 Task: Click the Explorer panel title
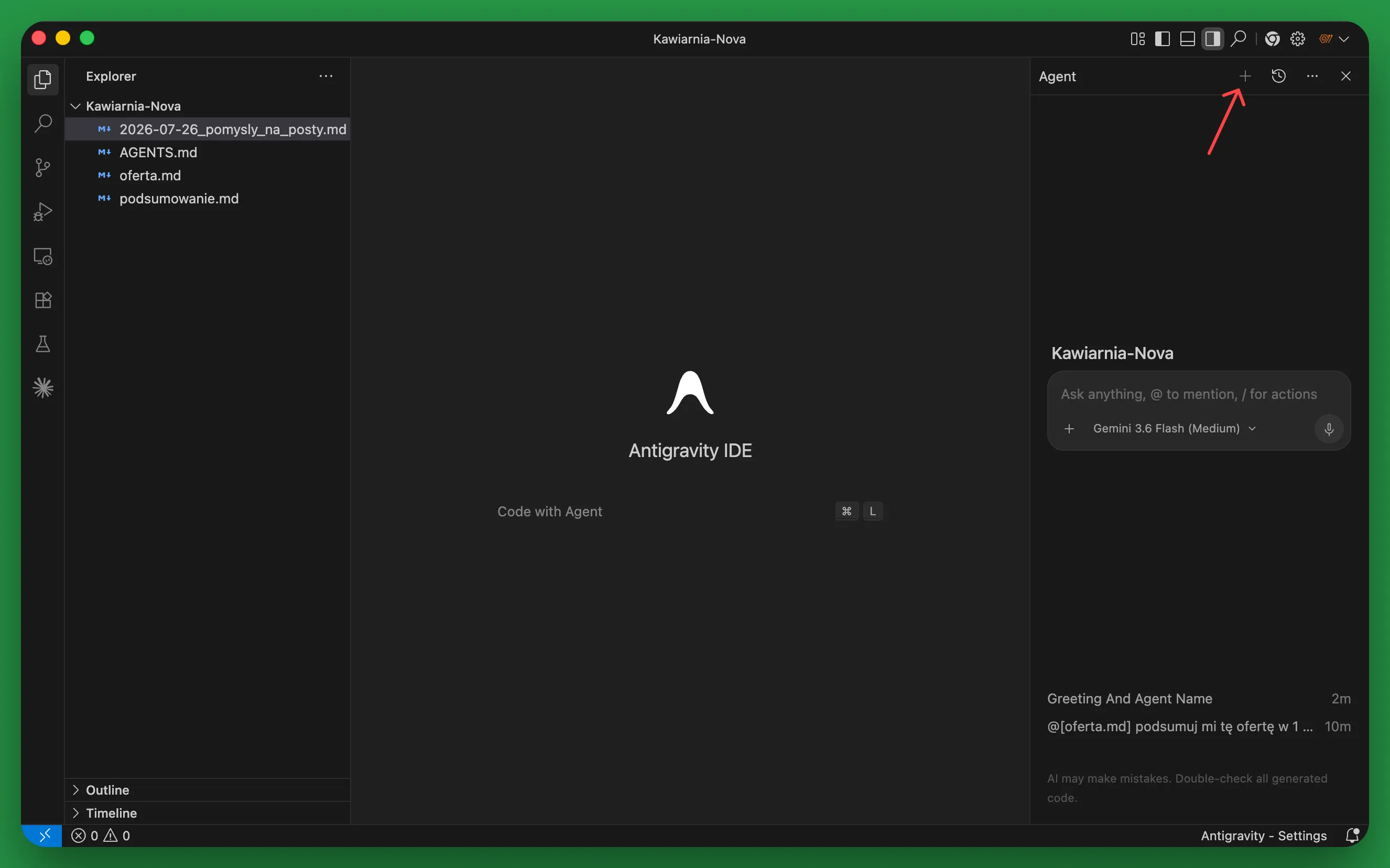click(x=111, y=77)
